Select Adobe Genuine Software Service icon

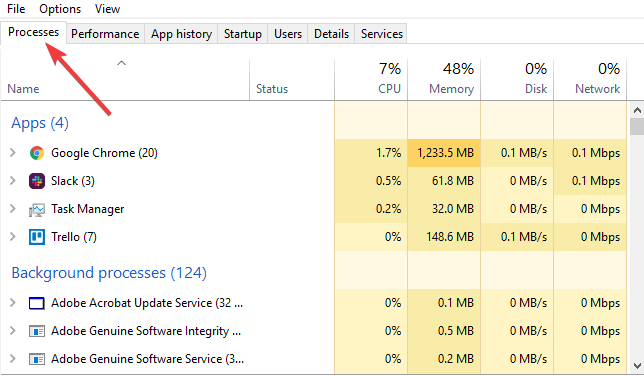[x=37, y=359]
